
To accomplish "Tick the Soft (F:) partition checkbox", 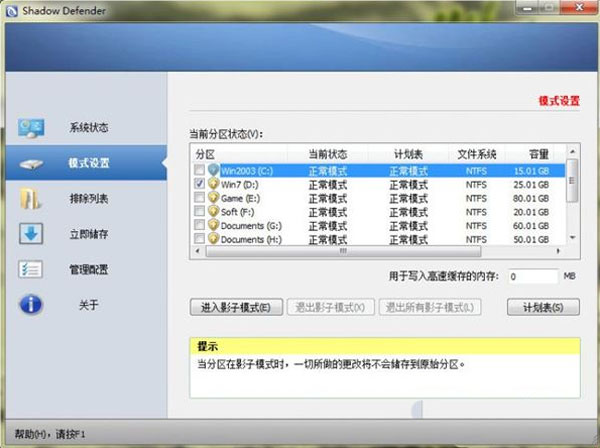I will point(199,211).
